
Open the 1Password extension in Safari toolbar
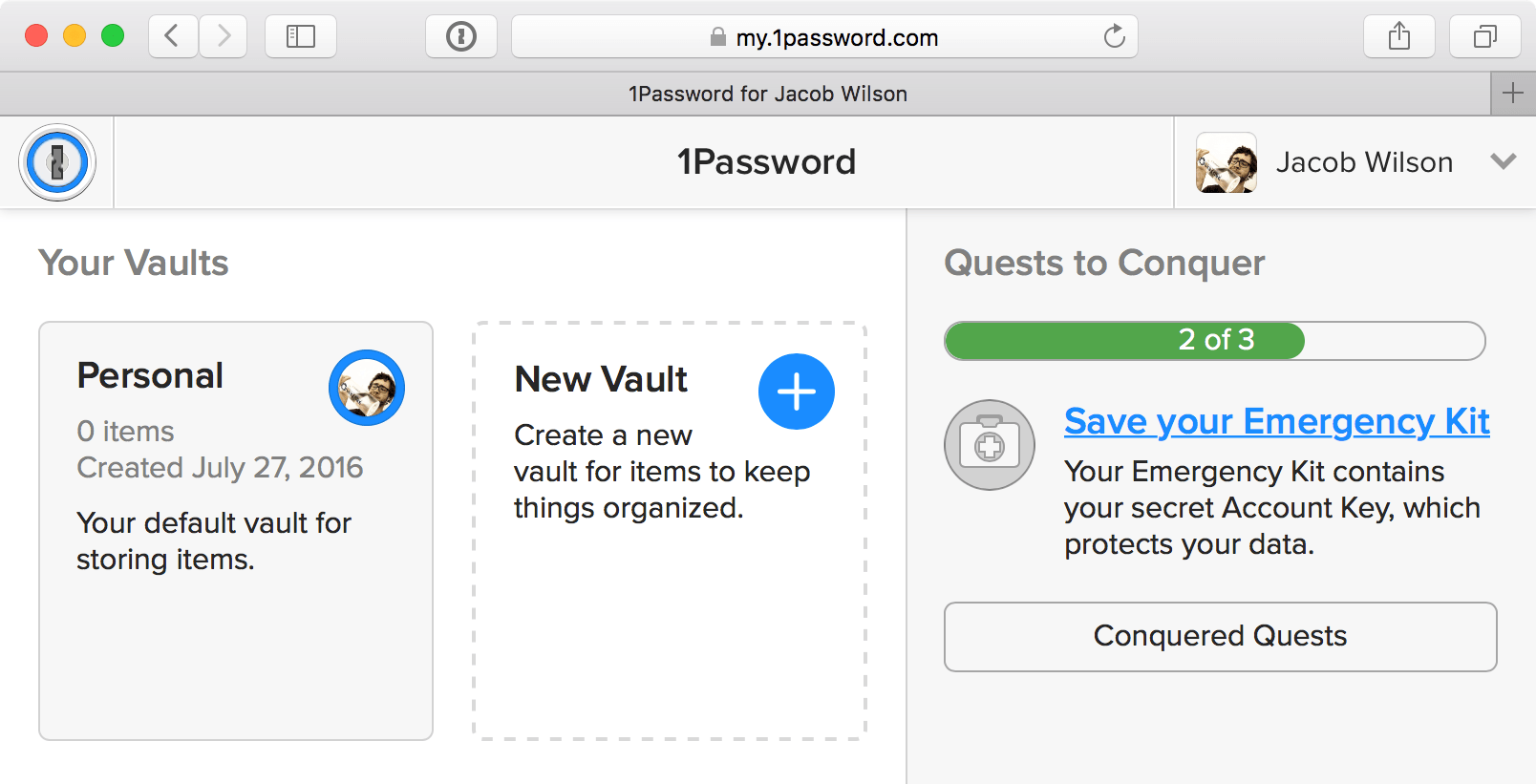tap(461, 37)
